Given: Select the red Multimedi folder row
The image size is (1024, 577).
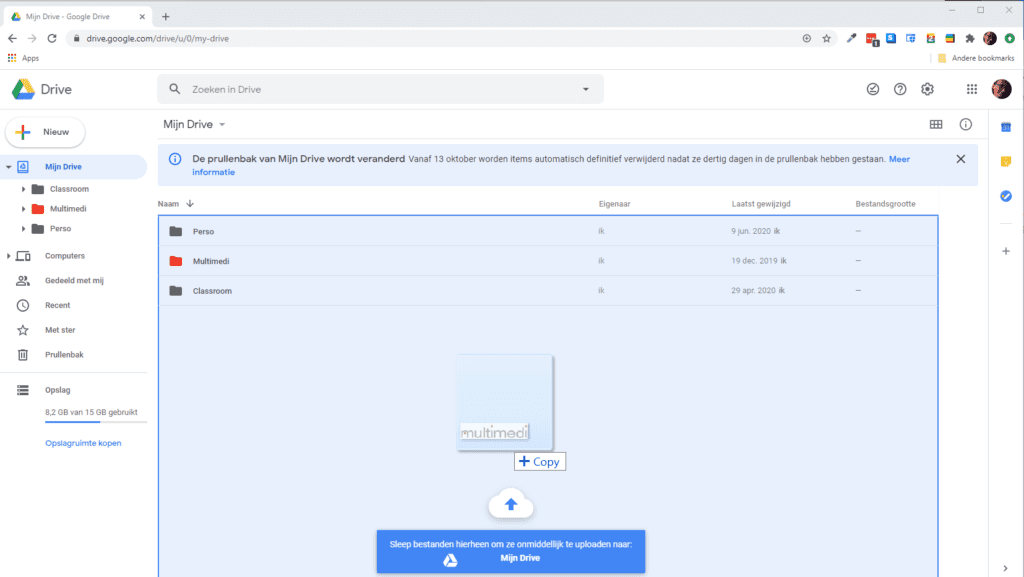Looking at the screenshot, I should tap(548, 261).
